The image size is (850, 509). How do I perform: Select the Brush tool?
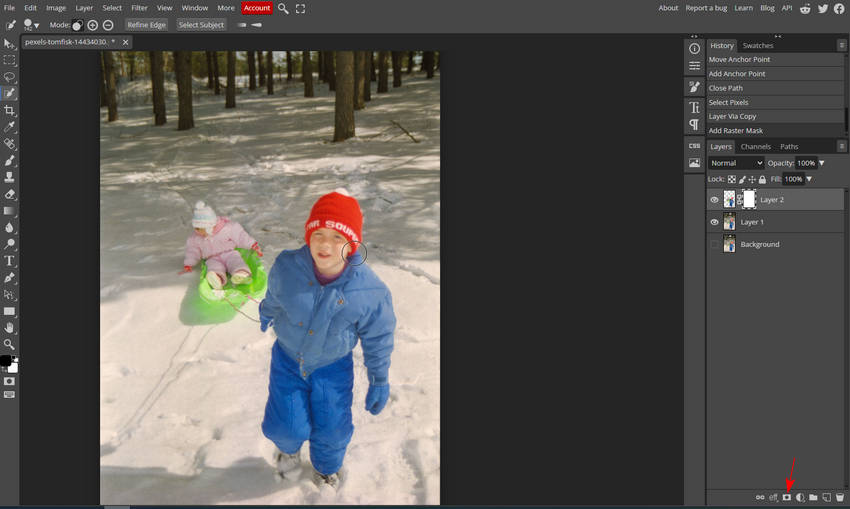pos(9,160)
